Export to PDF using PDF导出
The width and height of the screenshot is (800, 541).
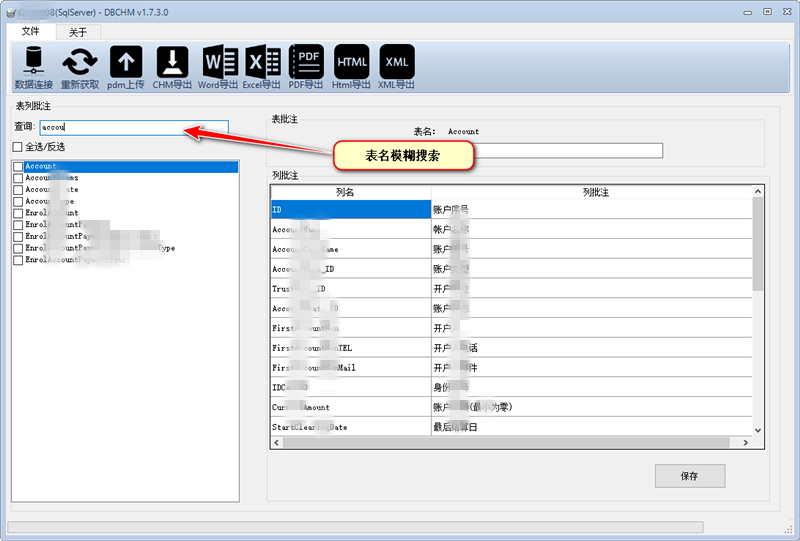pos(306,63)
